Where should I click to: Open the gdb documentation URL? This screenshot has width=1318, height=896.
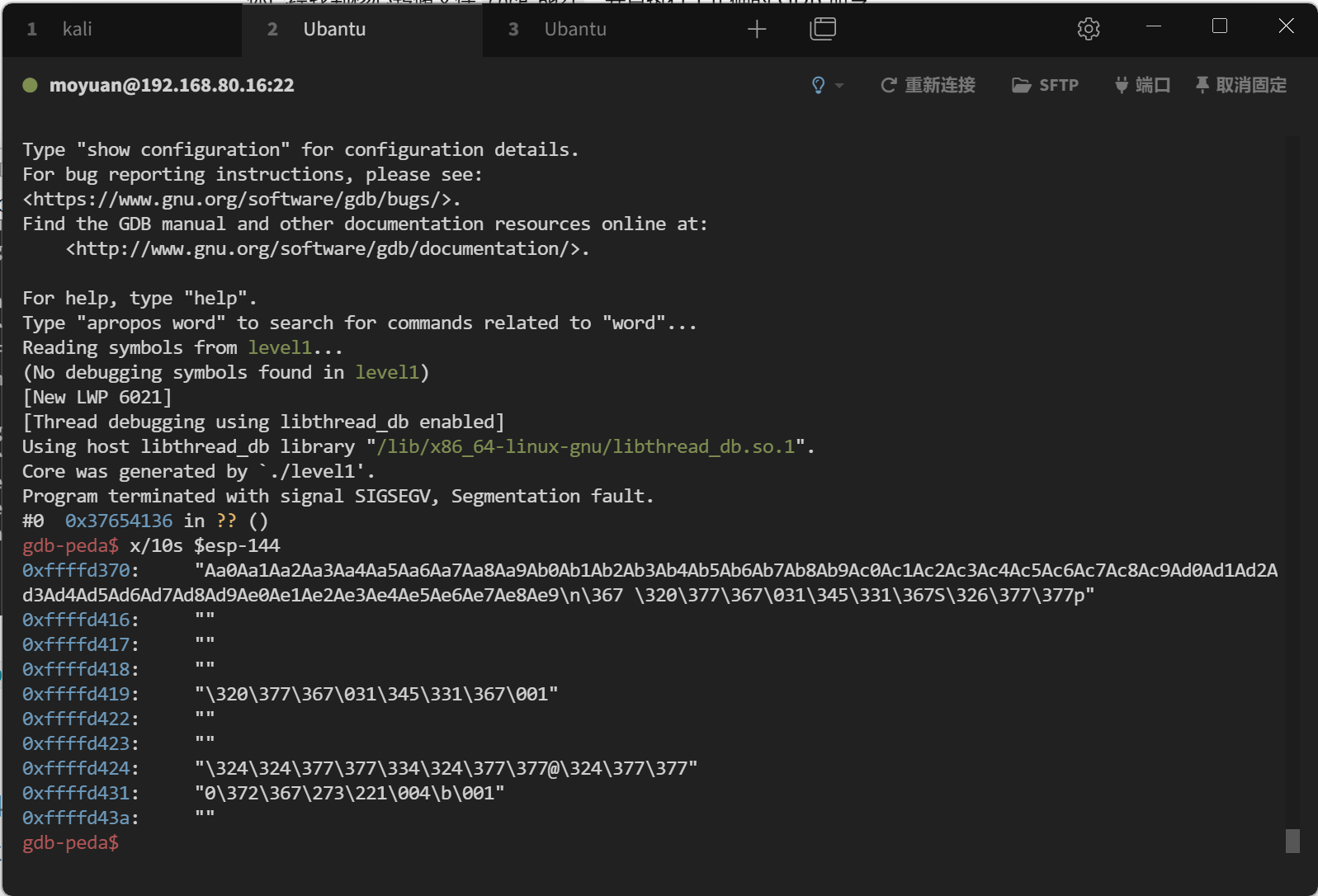pyautogui.click(x=327, y=249)
